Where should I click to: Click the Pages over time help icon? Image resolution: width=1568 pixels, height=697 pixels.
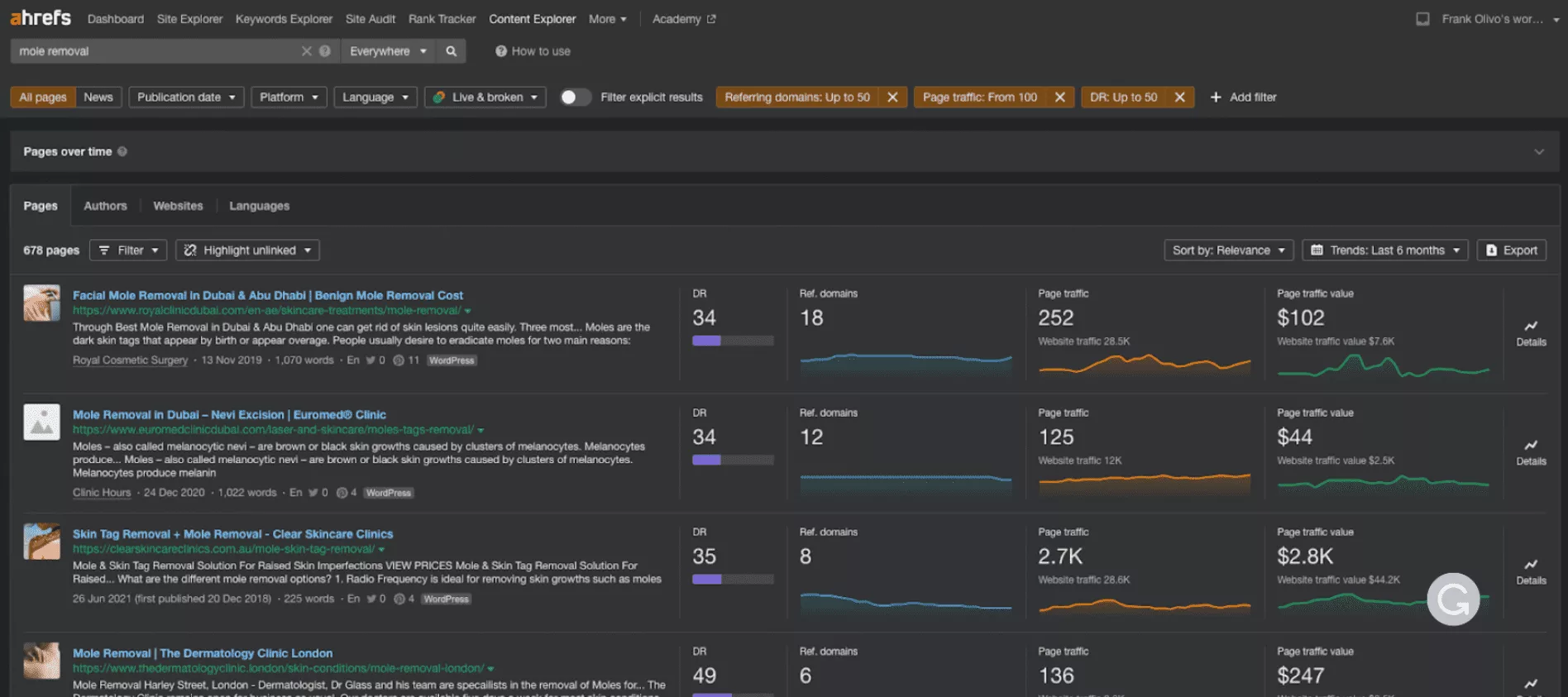coord(122,152)
